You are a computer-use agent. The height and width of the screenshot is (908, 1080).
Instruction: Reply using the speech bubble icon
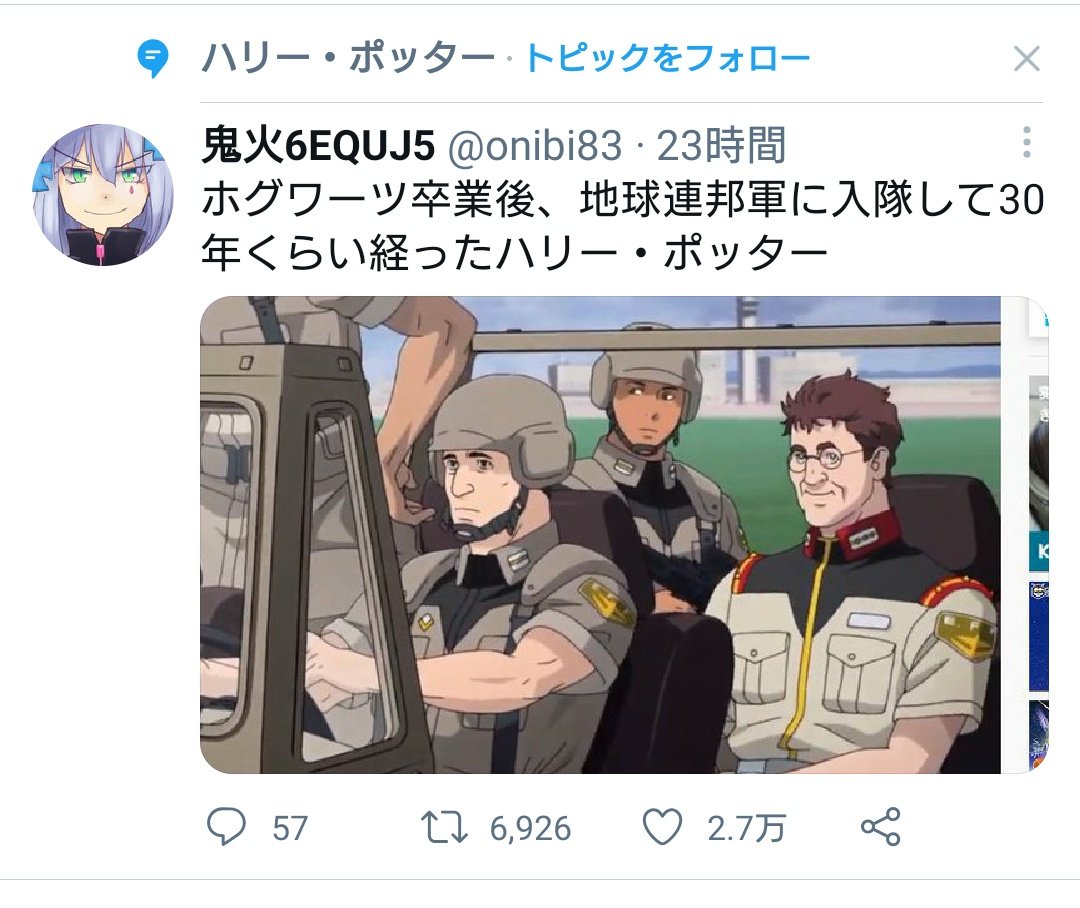[x=227, y=827]
